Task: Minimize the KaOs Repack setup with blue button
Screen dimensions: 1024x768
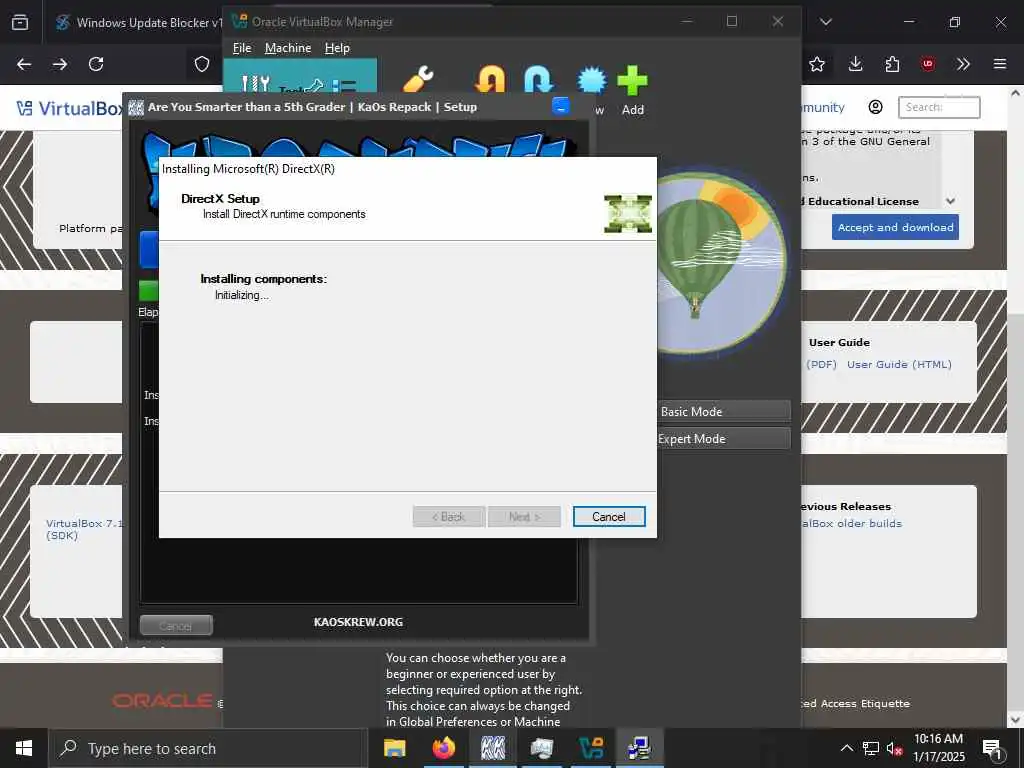Action: pyautogui.click(x=561, y=106)
